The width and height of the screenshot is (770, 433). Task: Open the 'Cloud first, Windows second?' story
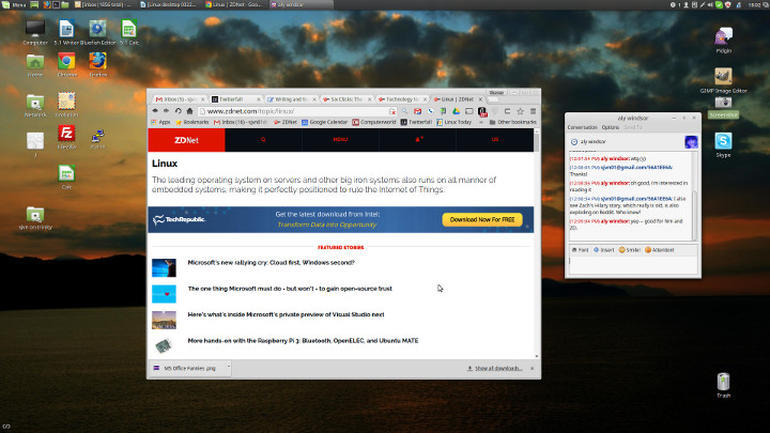[271, 263]
